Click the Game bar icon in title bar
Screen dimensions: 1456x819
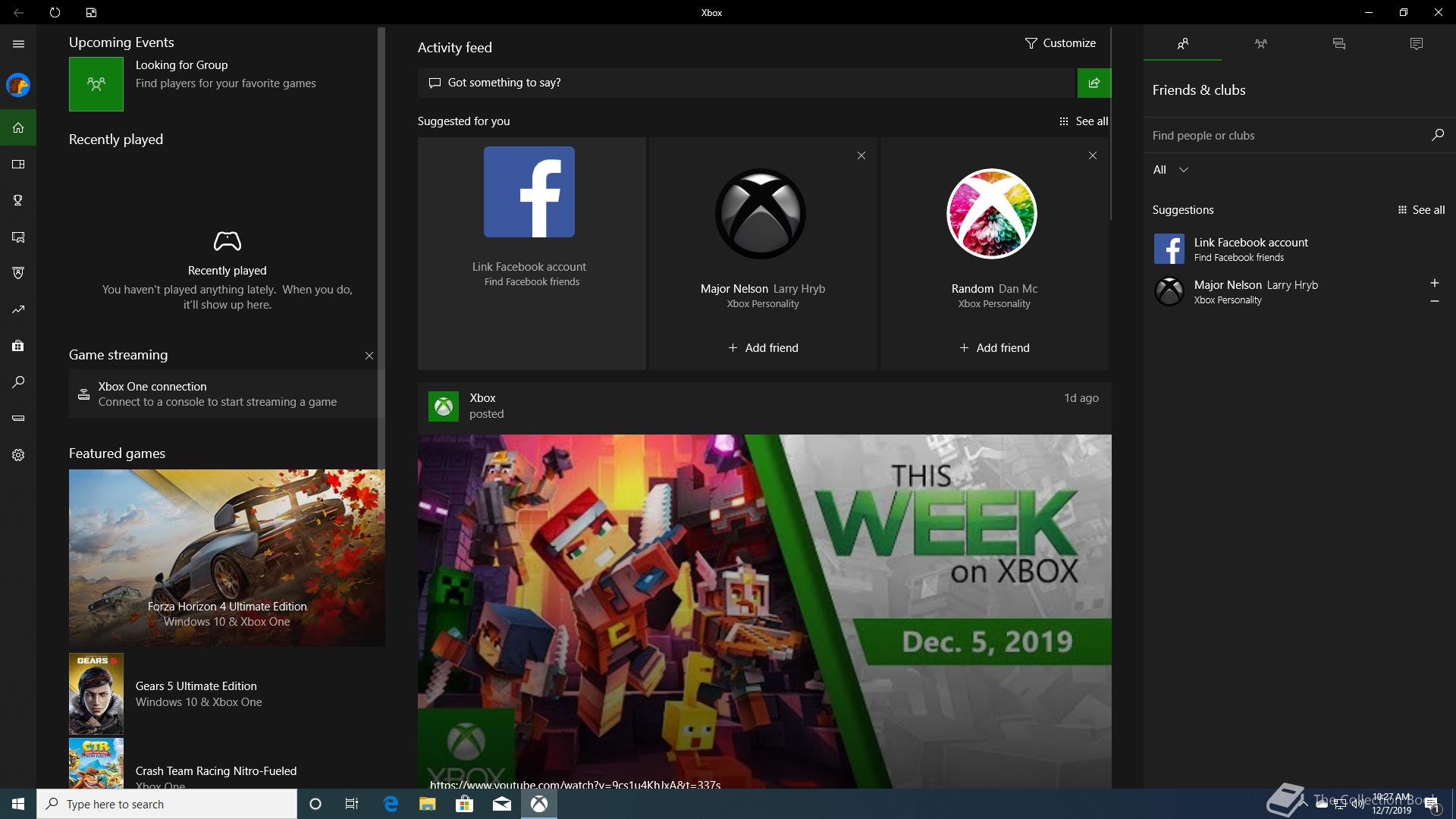coord(91,12)
